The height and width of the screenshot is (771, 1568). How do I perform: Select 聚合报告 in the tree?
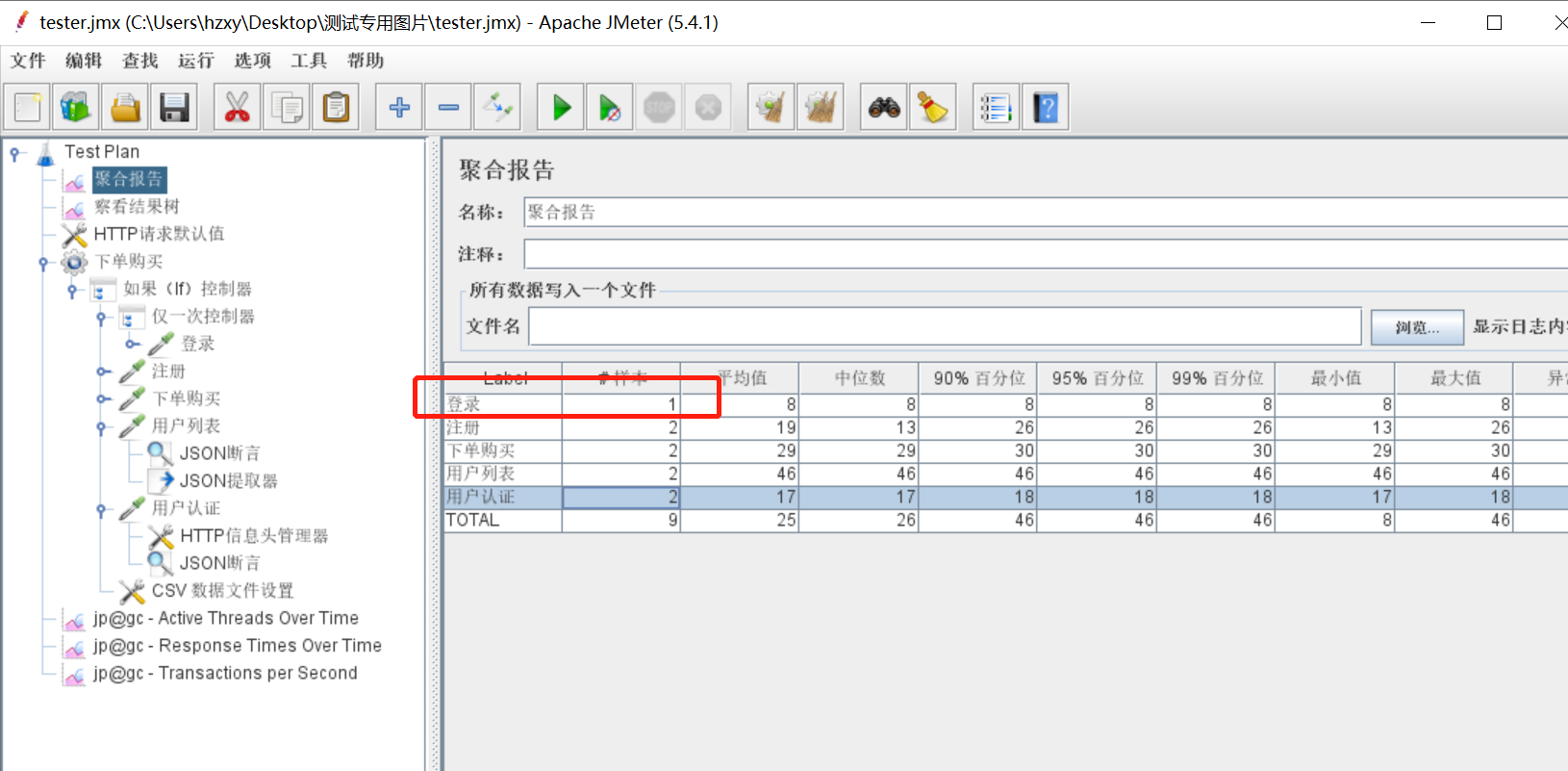tap(129, 179)
